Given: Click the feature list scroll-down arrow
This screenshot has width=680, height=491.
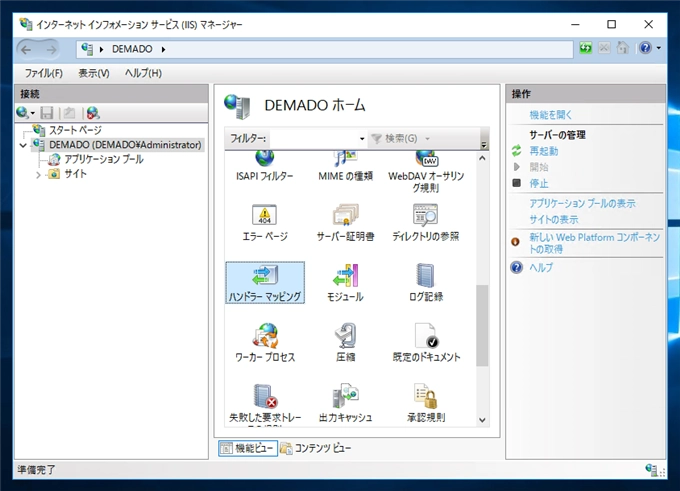Looking at the screenshot, I should 482,419.
